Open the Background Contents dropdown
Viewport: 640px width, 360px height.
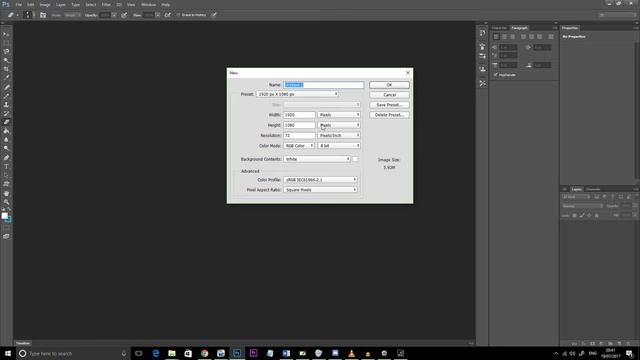(317, 159)
